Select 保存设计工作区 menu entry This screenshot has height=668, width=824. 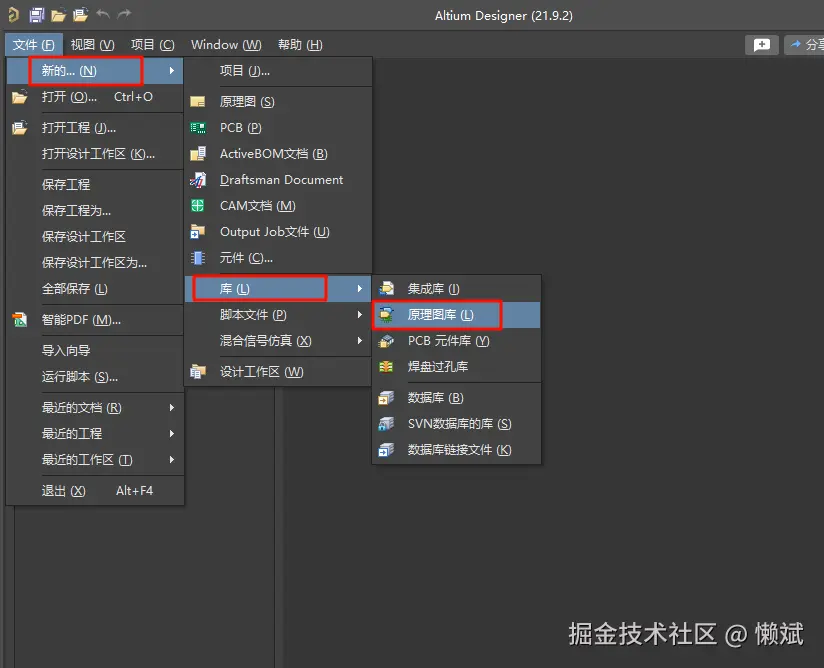pos(95,237)
